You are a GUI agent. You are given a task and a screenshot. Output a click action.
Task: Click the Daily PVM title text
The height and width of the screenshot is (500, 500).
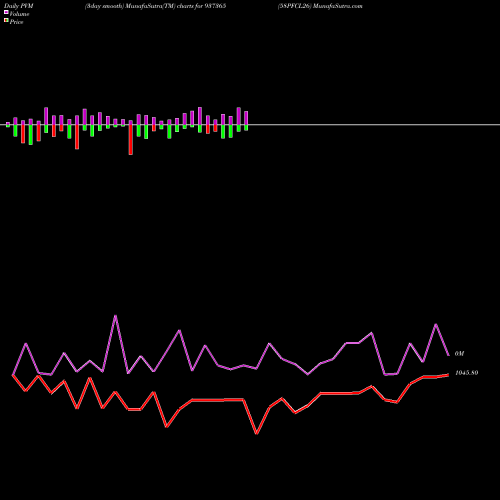(x=19, y=6)
